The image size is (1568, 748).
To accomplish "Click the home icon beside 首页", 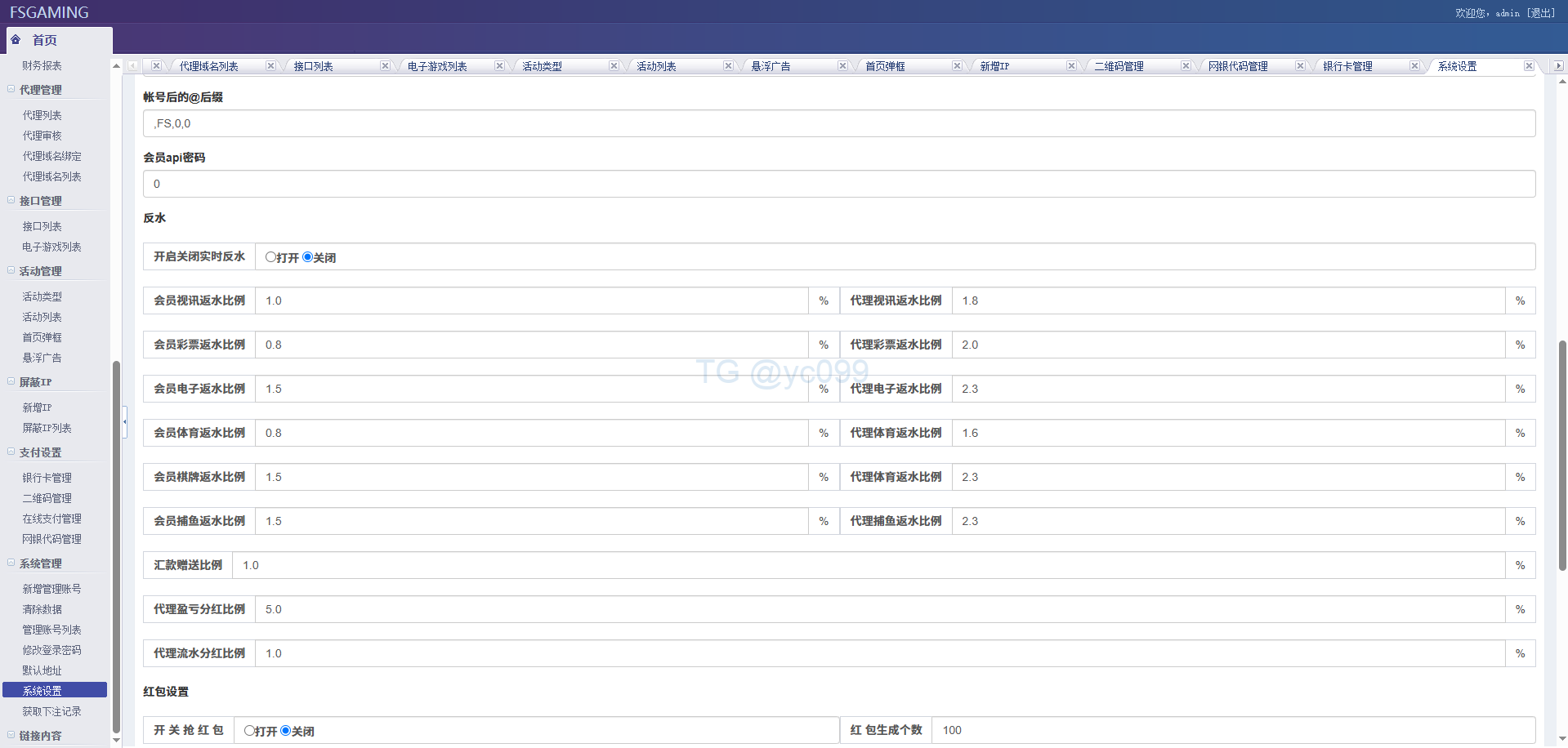I will click(x=16, y=39).
